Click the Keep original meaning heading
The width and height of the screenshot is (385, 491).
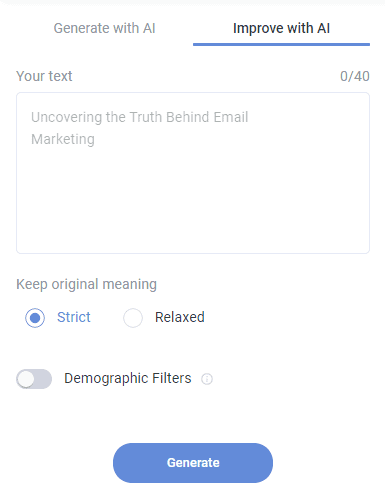click(86, 285)
